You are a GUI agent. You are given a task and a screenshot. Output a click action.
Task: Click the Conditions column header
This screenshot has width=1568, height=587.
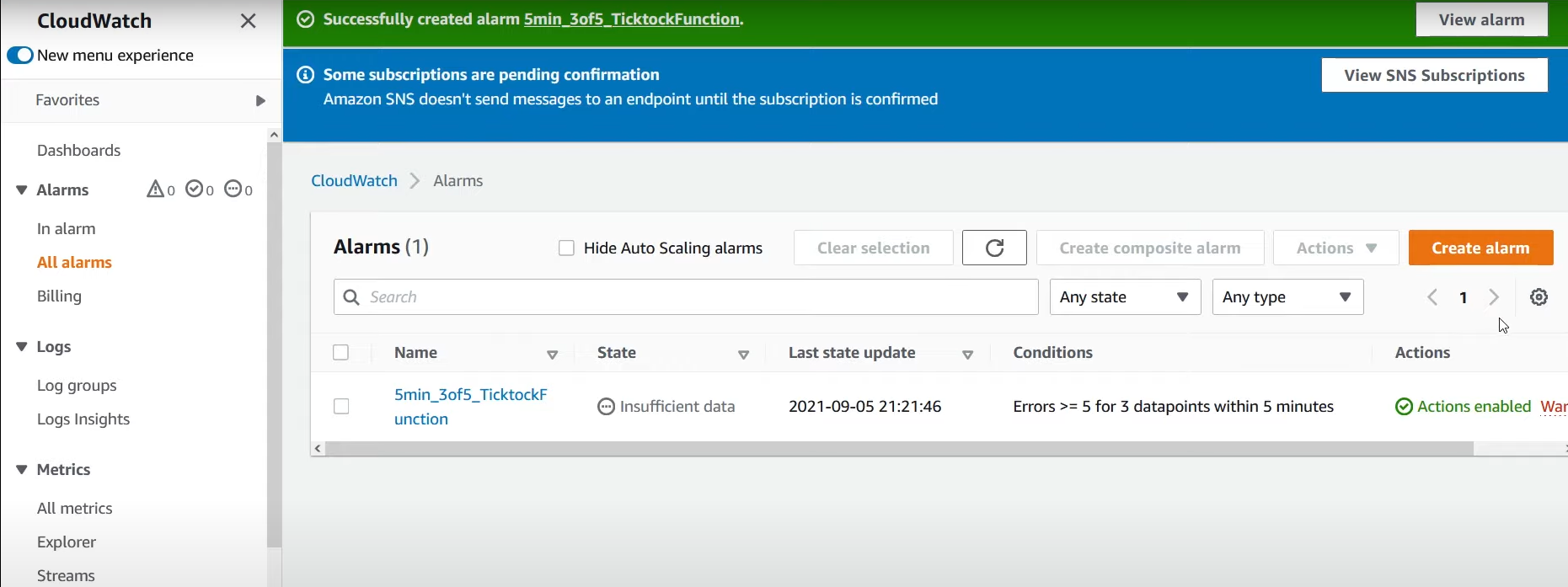click(x=1052, y=353)
